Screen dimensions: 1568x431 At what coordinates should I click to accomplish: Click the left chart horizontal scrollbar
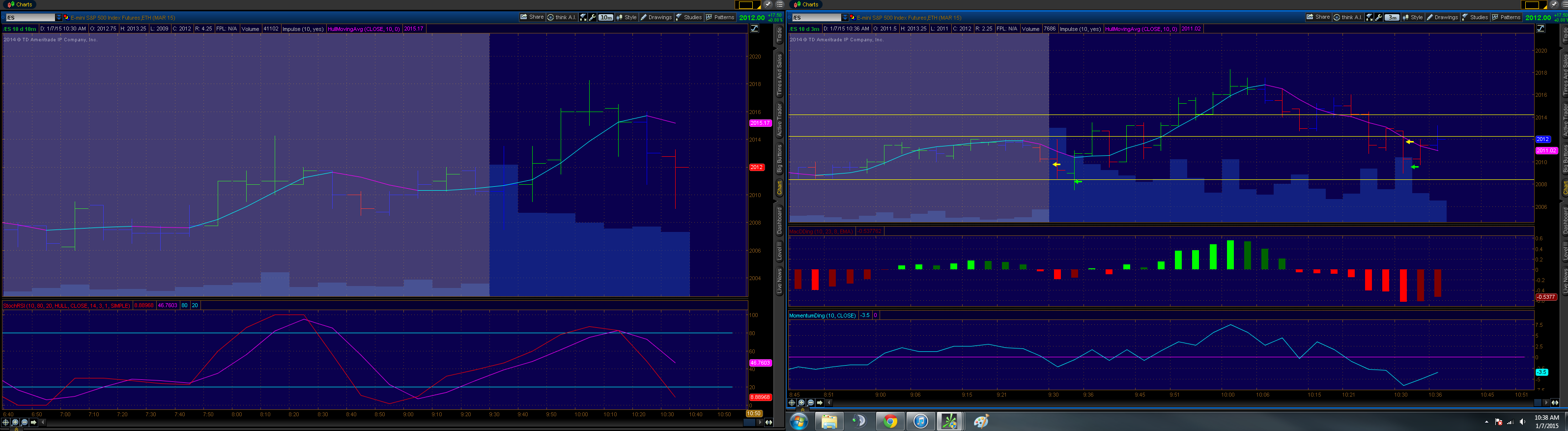(x=400, y=422)
